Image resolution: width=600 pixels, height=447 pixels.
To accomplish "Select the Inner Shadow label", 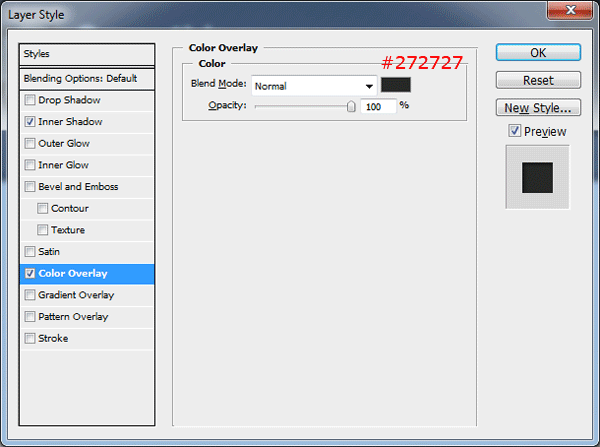I will click(x=70, y=122).
